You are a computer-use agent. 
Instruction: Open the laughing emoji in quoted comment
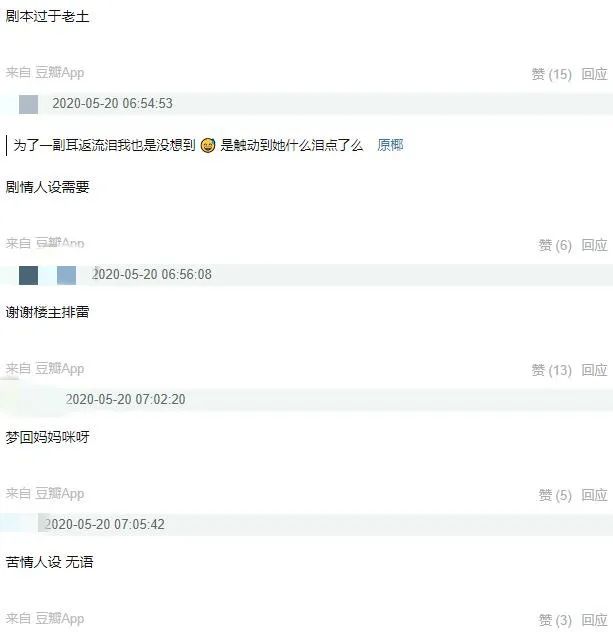[x=208, y=145]
